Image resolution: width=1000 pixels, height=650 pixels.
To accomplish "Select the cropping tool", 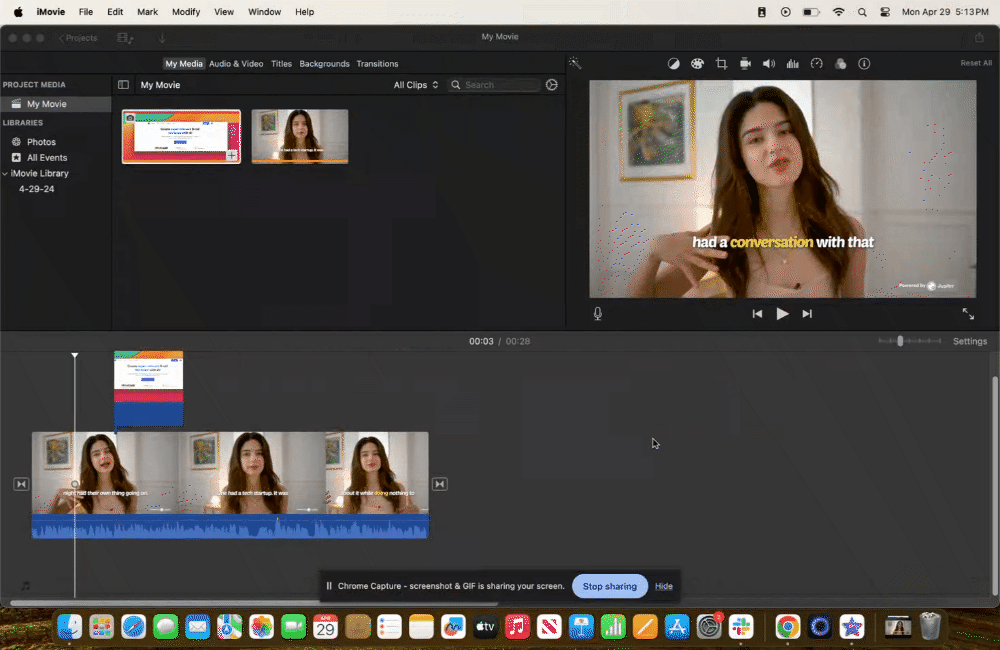I will tap(721, 64).
